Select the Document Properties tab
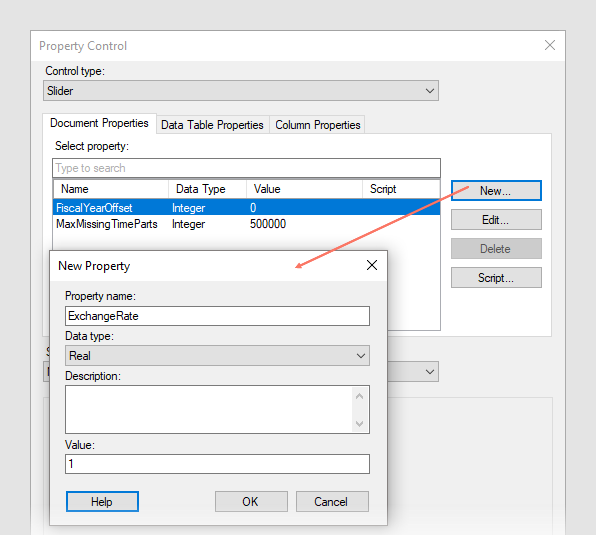This screenshot has width=596, height=535. (99, 123)
